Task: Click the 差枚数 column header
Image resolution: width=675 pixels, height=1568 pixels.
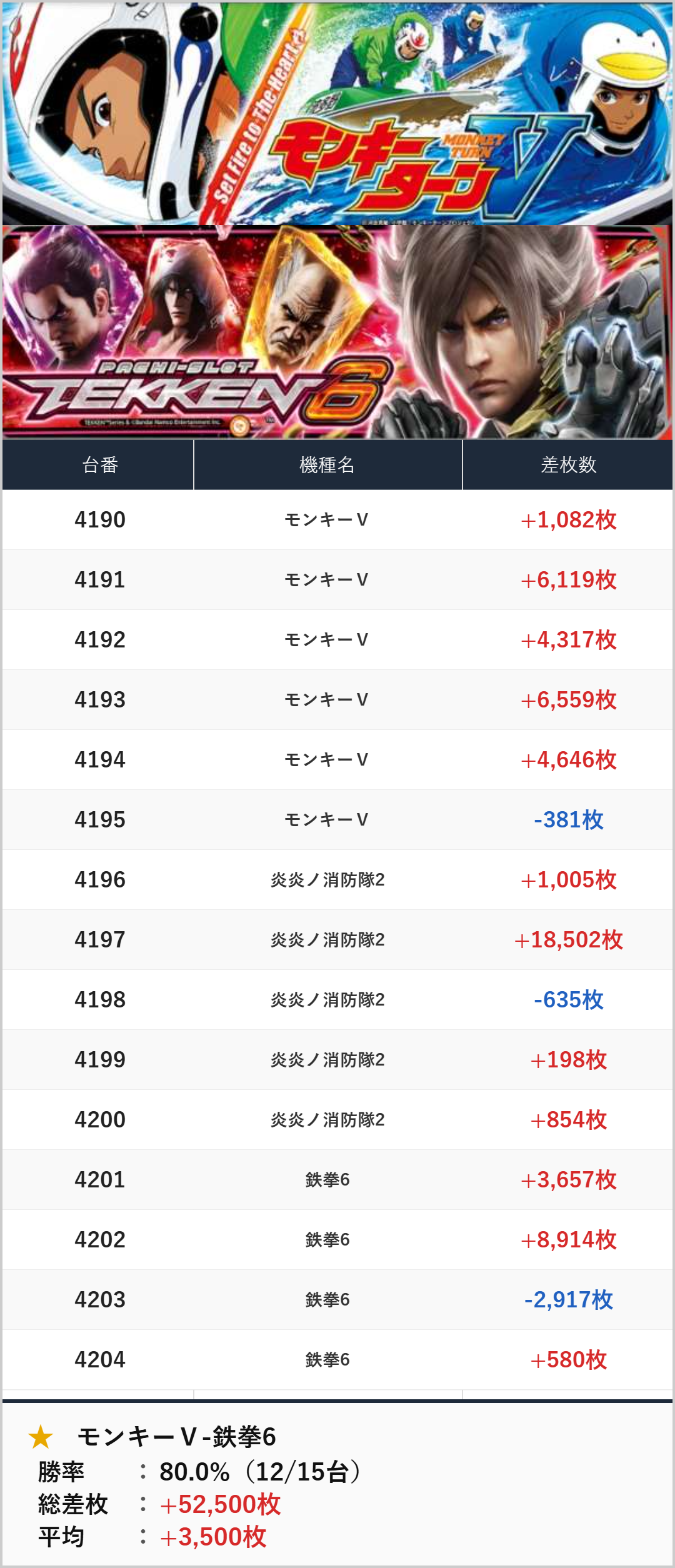Action: pyautogui.click(x=568, y=465)
